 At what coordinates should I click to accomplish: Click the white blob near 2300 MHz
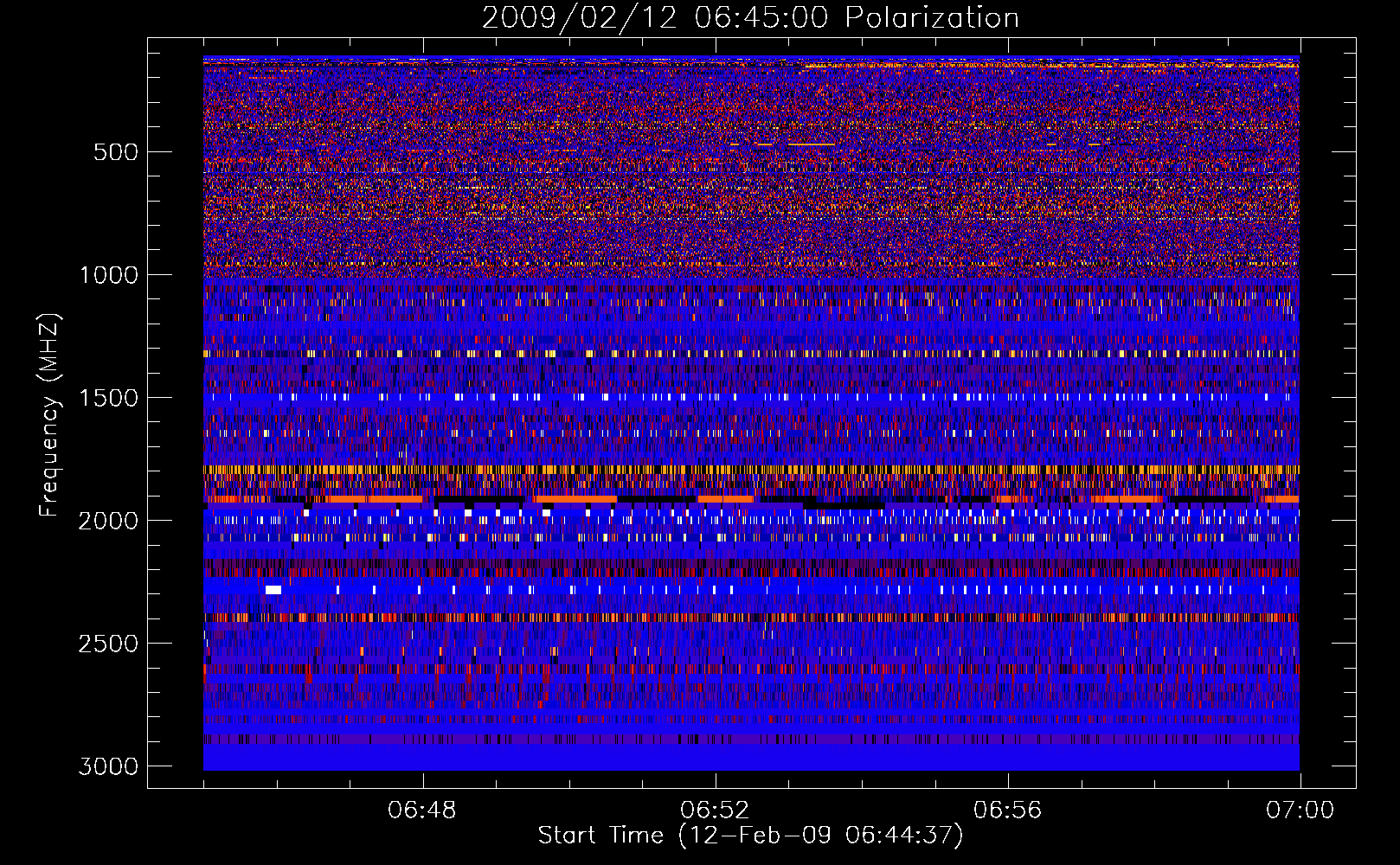273,590
